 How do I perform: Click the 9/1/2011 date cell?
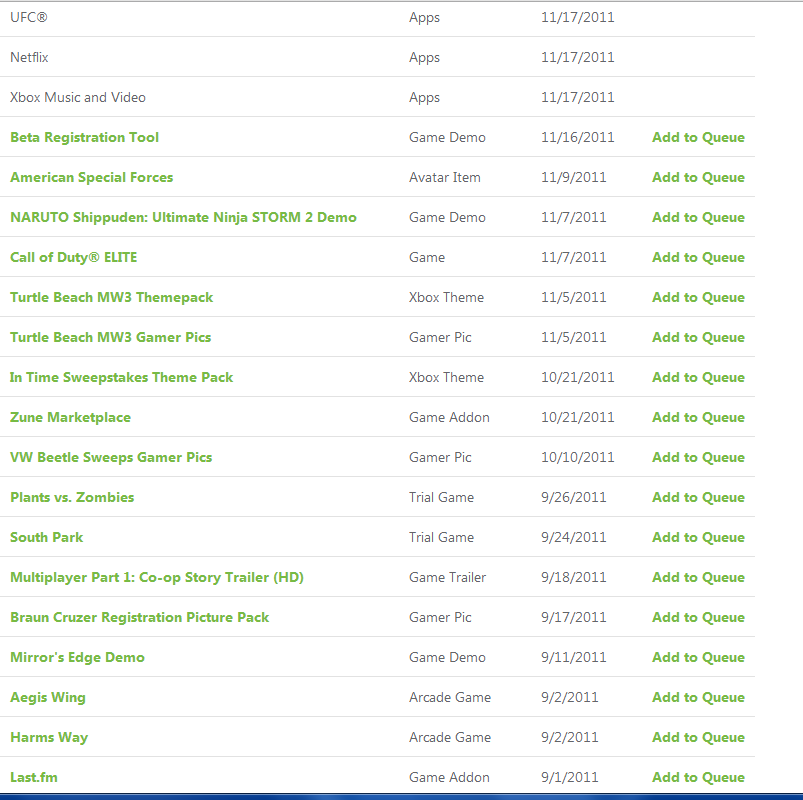pyautogui.click(x=569, y=777)
